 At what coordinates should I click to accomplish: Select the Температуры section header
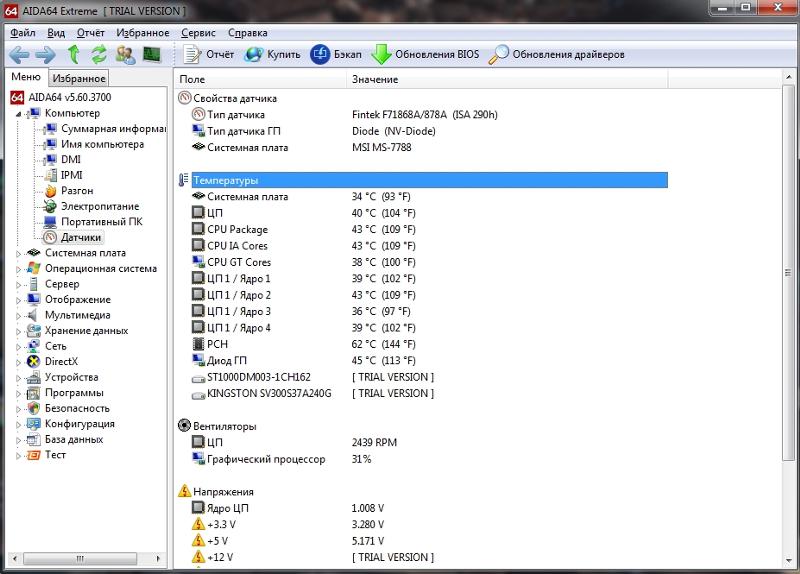tap(430, 180)
